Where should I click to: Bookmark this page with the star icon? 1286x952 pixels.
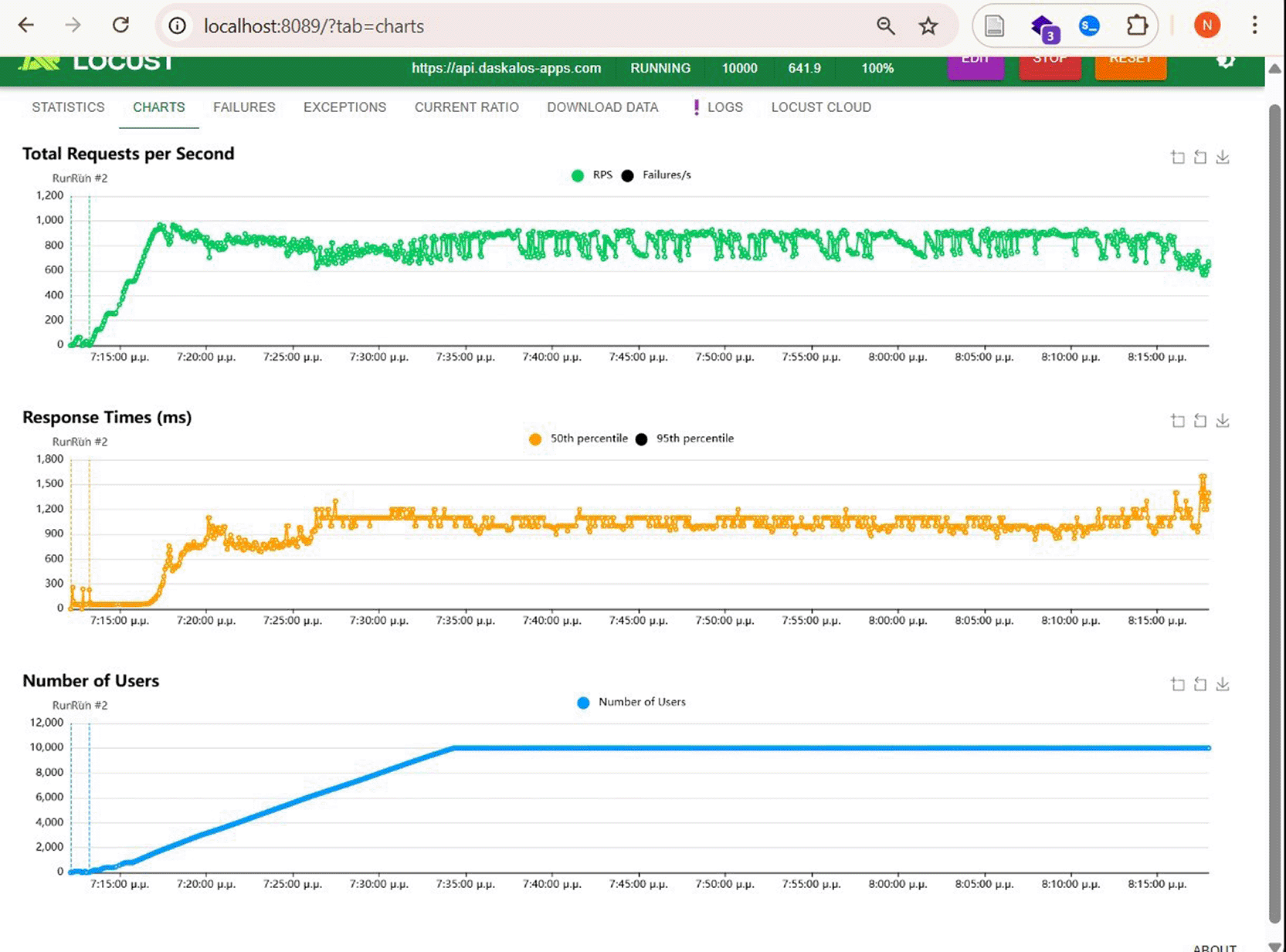[x=928, y=25]
